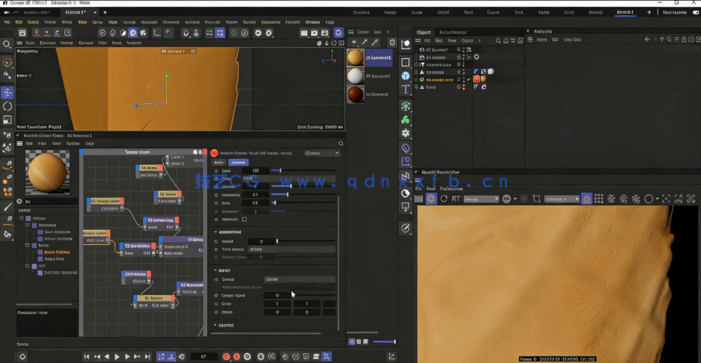701x363 pixels.
Task: Select the Rotate tool in left toolbar
Action: pos(8,106)
